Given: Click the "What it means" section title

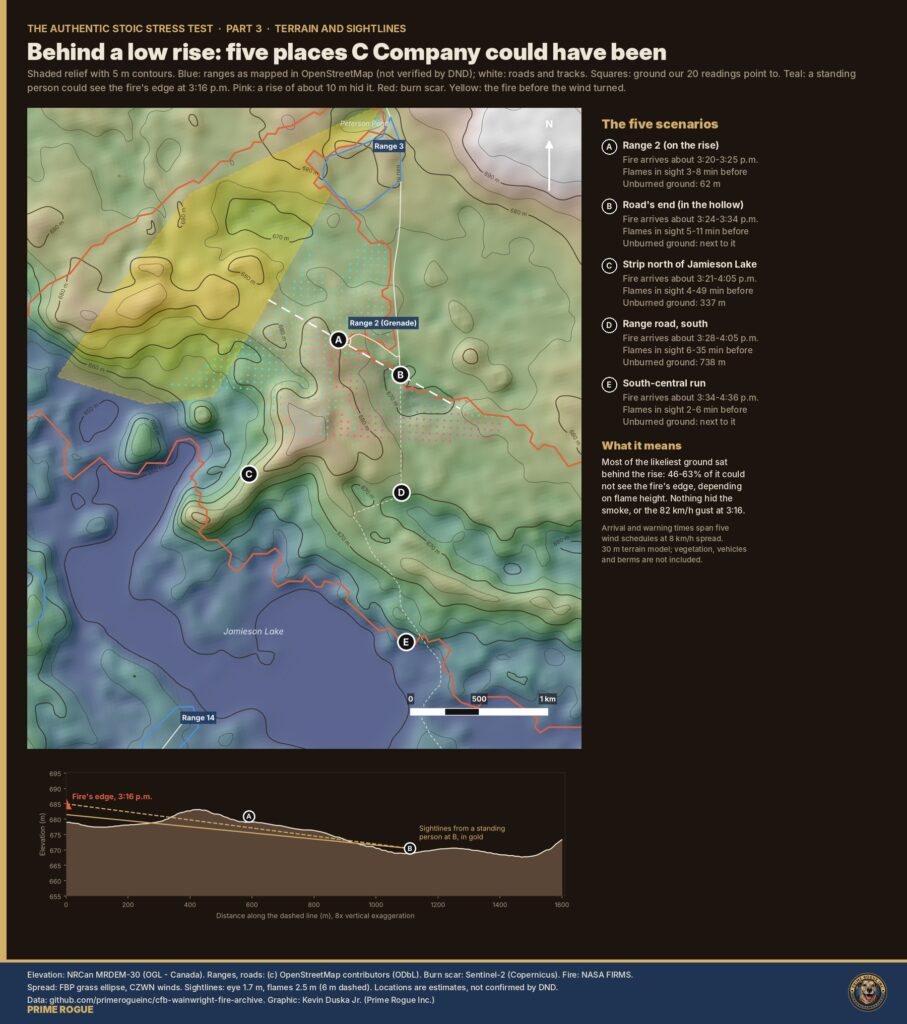Looking at the screenshot, I should tap(641, 445).
